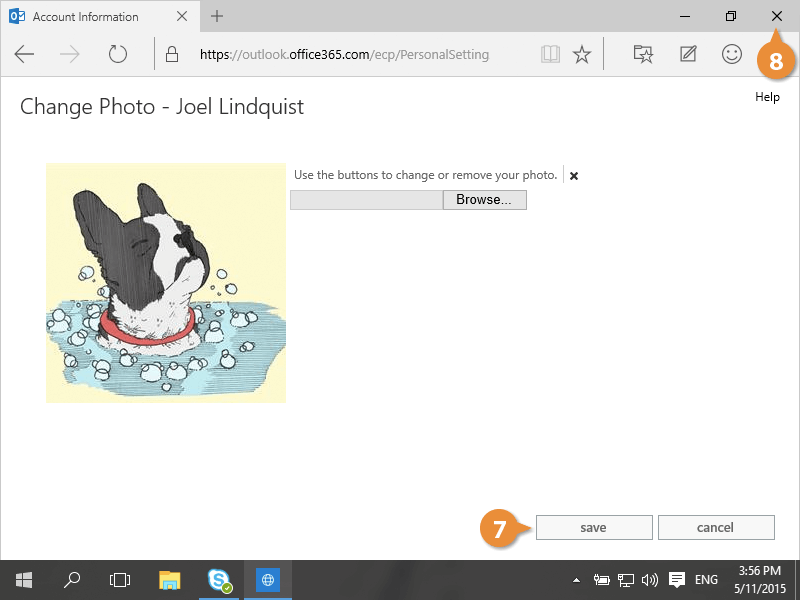Make a Web Note with pen icon
800x600 pixels.
[x=688, y=54]
